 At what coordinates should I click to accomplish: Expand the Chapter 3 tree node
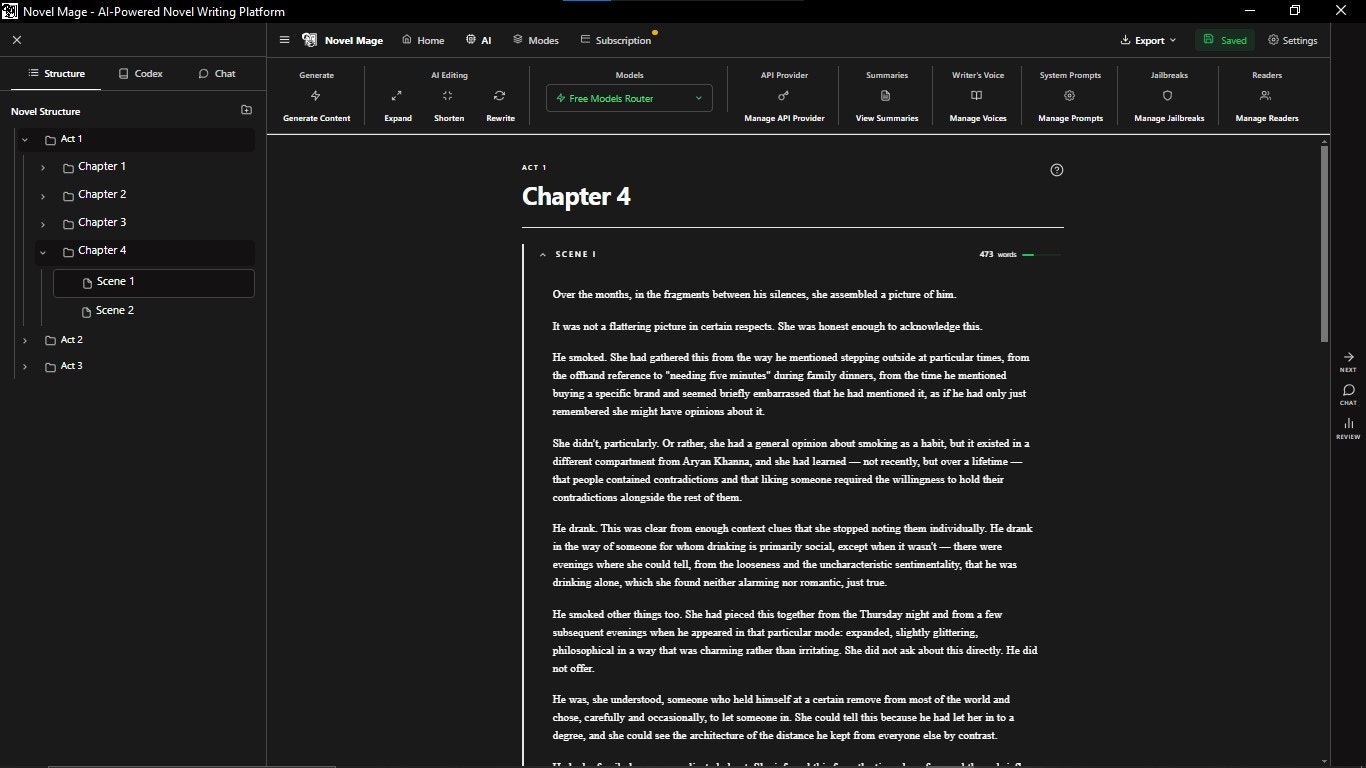(43, 224)
